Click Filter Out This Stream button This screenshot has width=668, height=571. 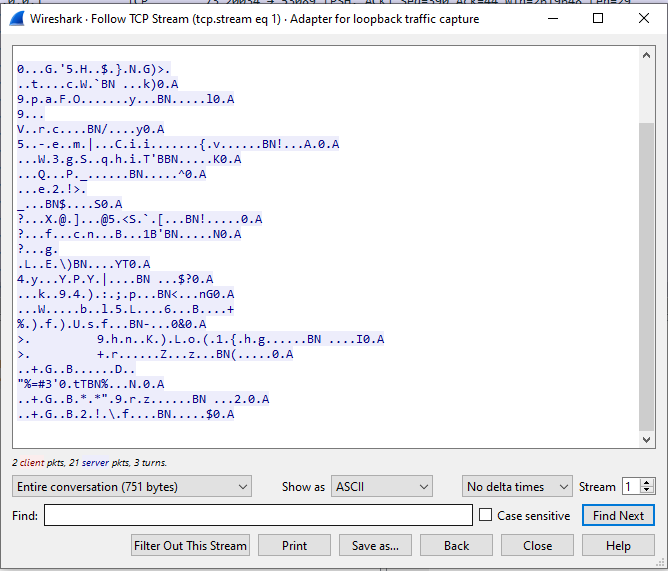click(x=190, y=546)
